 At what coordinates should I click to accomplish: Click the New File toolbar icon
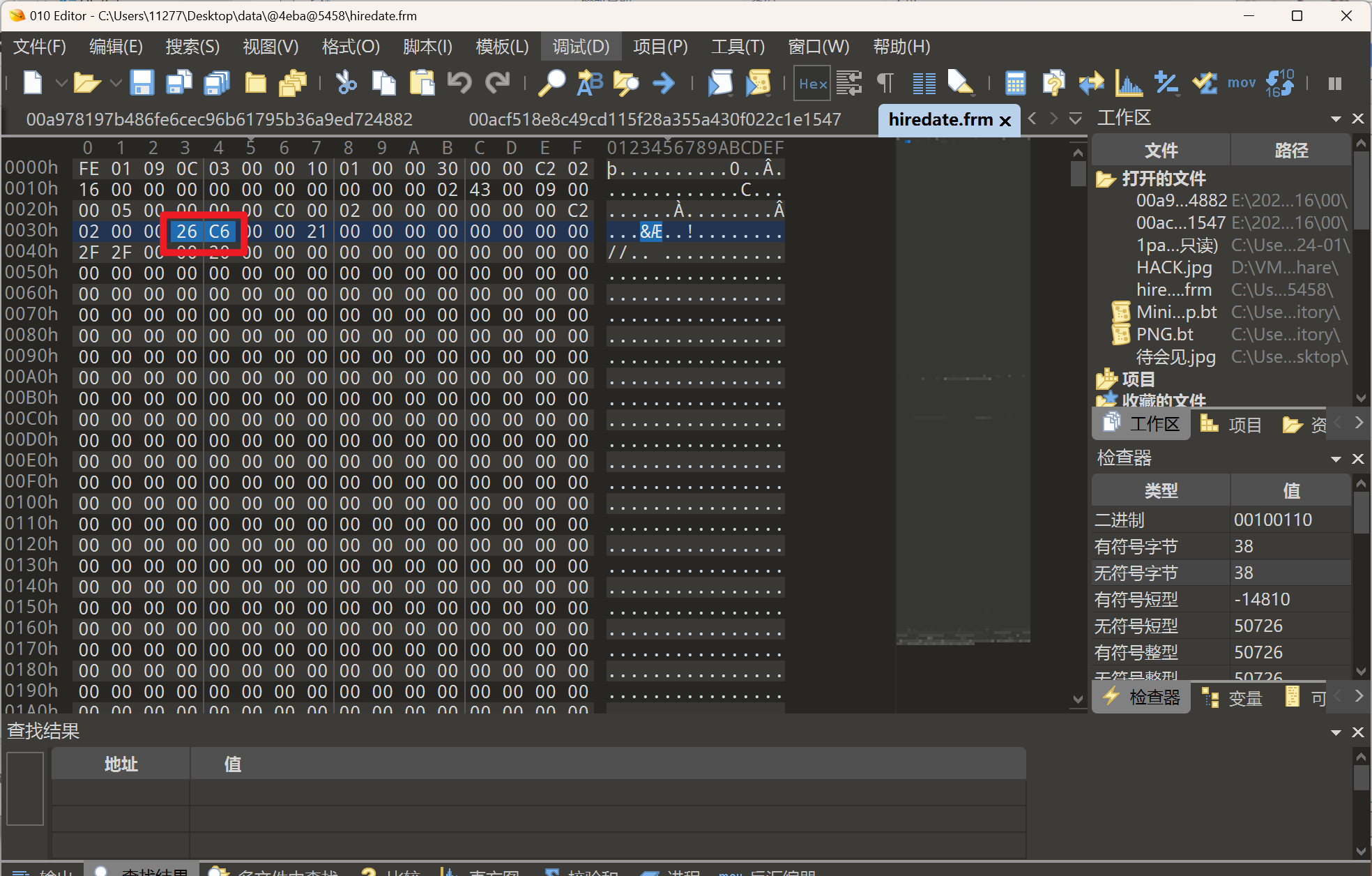[x=32, y=84]
